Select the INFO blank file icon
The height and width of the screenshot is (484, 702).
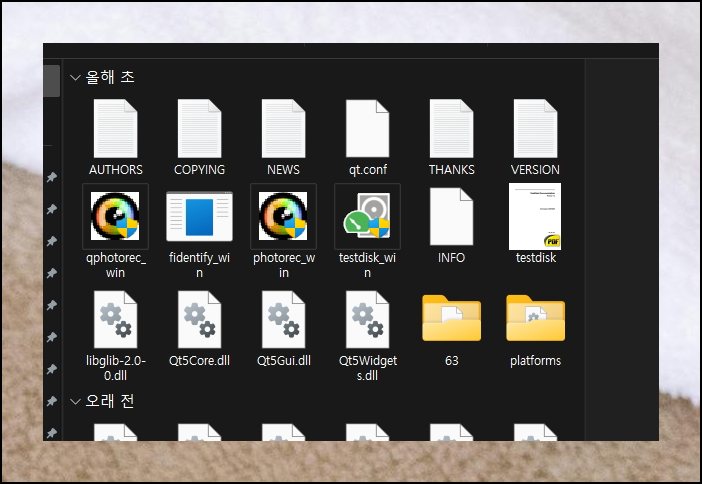[451, 217]
